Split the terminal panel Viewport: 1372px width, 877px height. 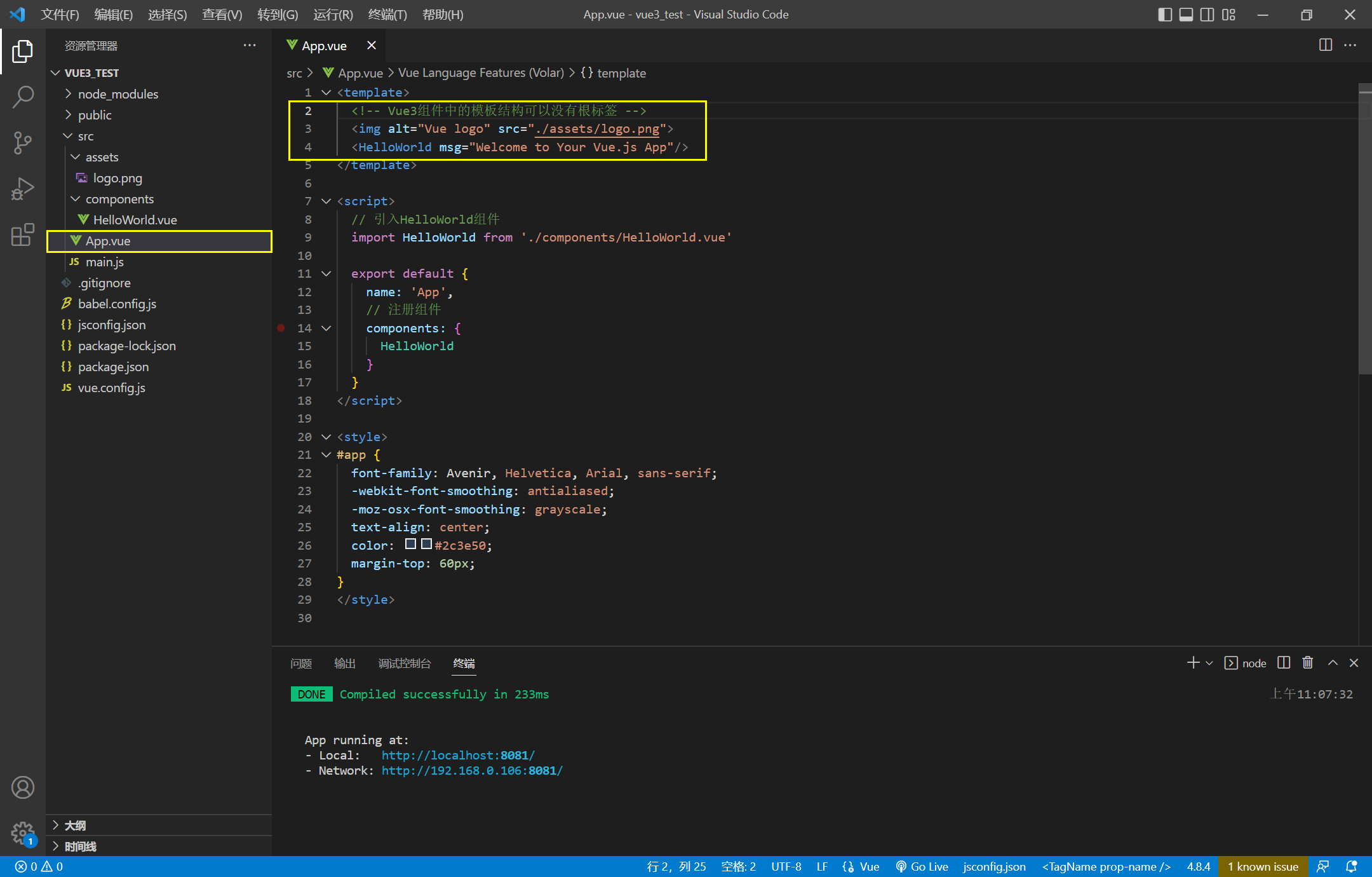[x=1284, y=663]
